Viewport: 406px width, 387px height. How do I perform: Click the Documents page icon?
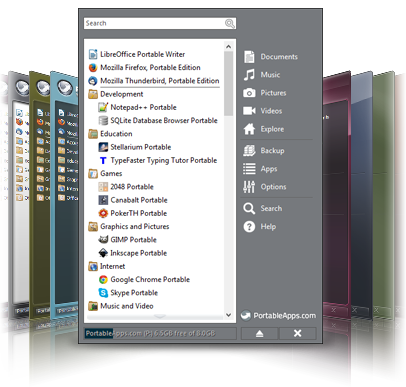[249, 57]
